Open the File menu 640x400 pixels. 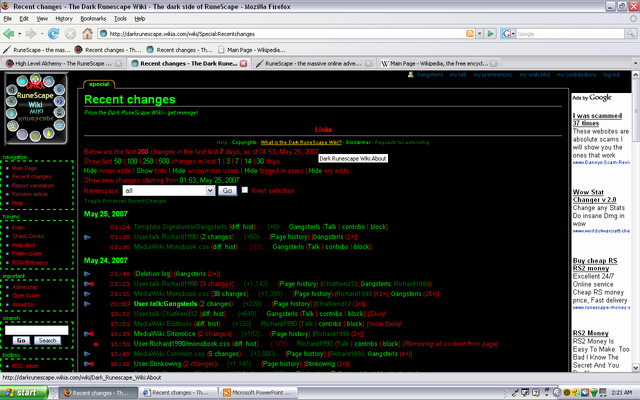tap(7, 18)
